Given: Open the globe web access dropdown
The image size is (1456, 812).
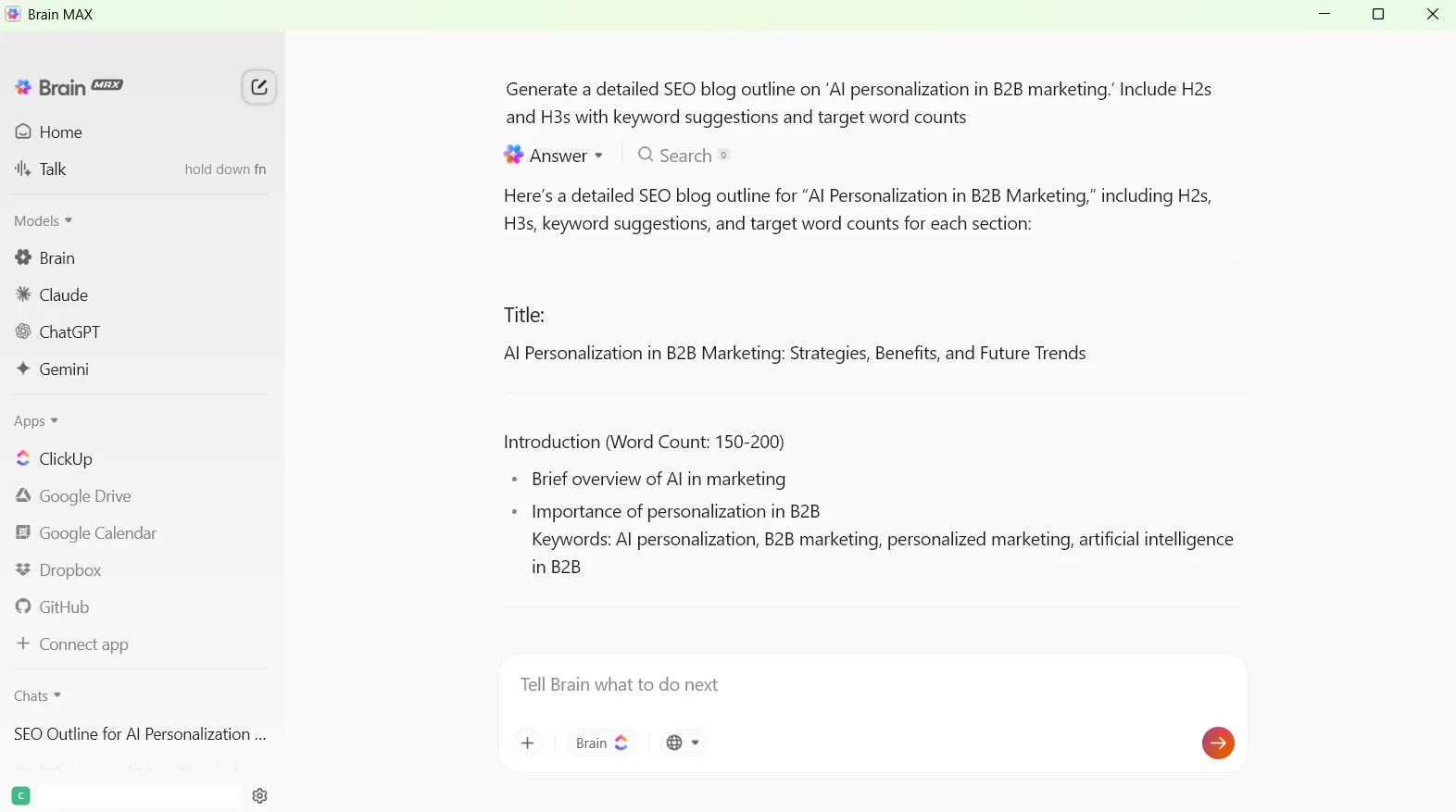Looking at the screenshot, I should click(683, 743).
